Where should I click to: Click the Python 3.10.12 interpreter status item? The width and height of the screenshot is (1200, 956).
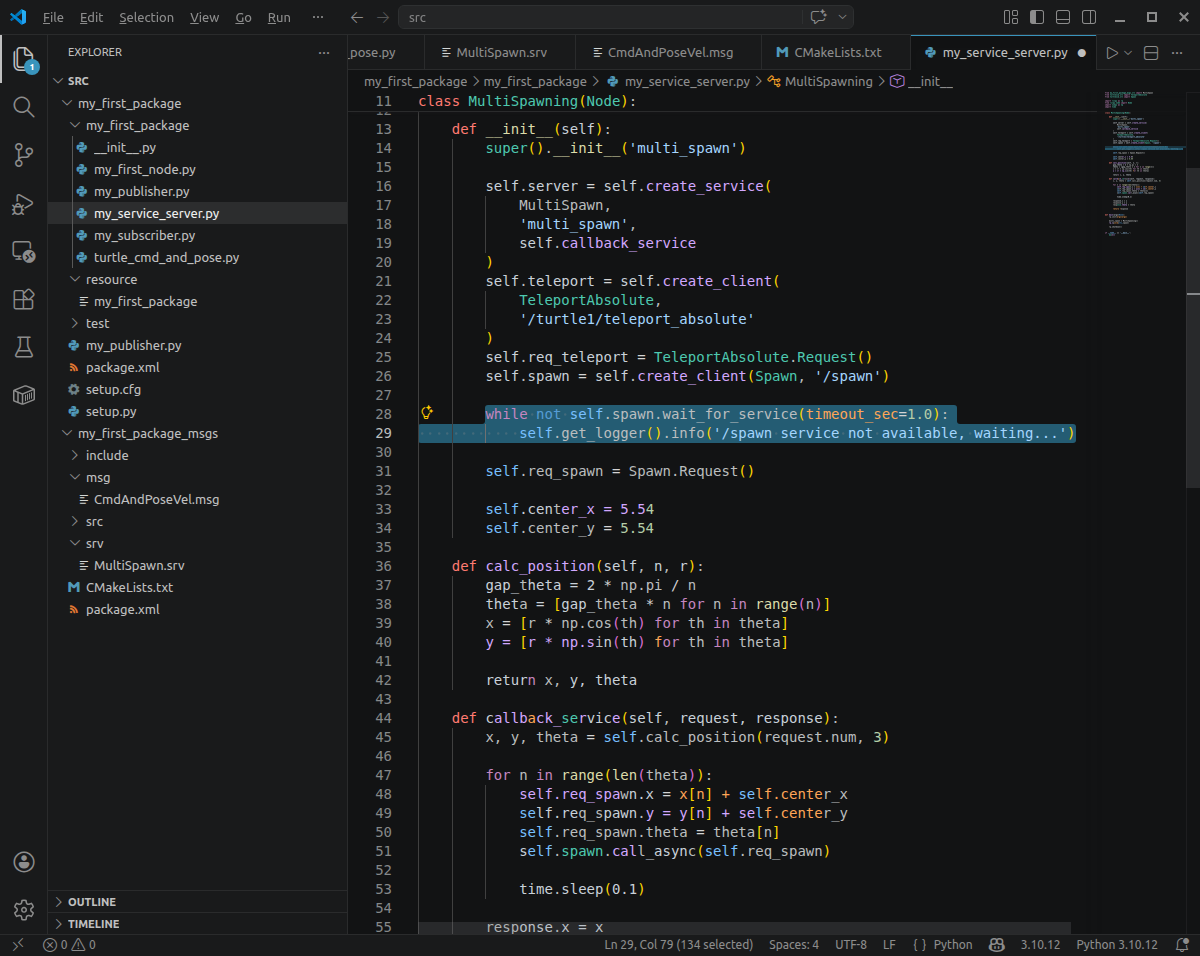click(x=1117, y=944)
